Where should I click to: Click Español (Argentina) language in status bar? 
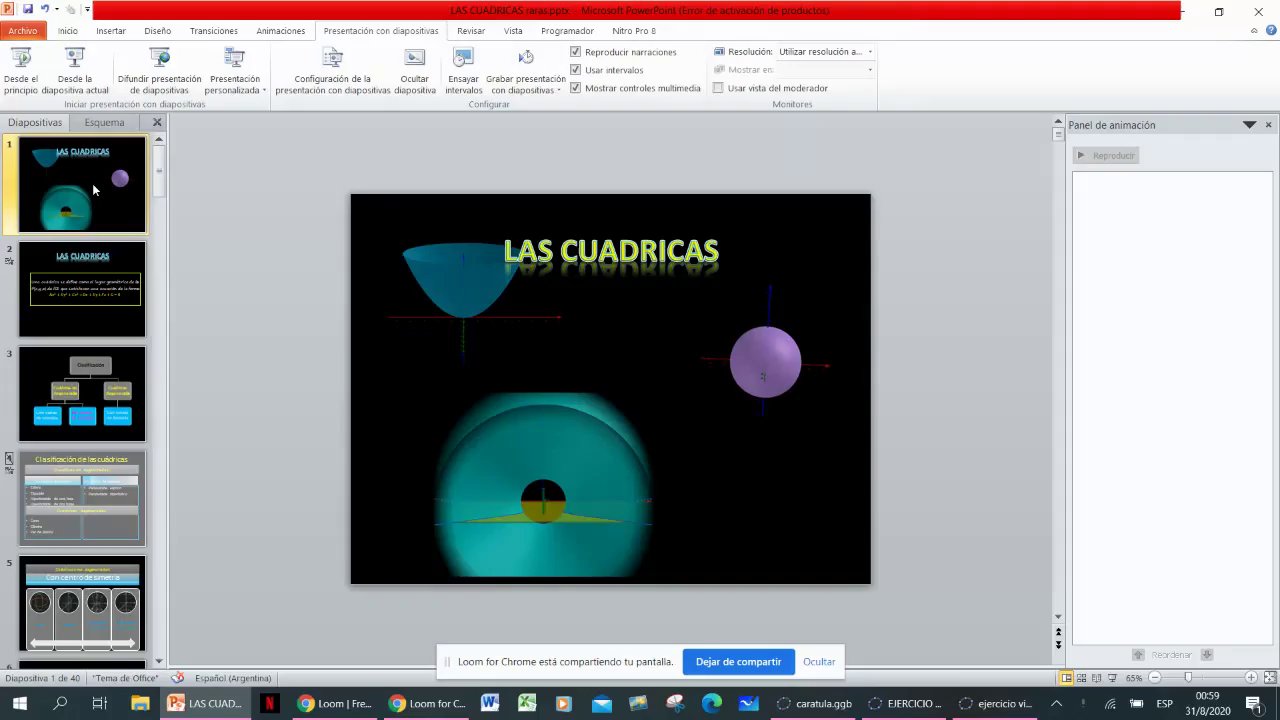click(233, 678)
